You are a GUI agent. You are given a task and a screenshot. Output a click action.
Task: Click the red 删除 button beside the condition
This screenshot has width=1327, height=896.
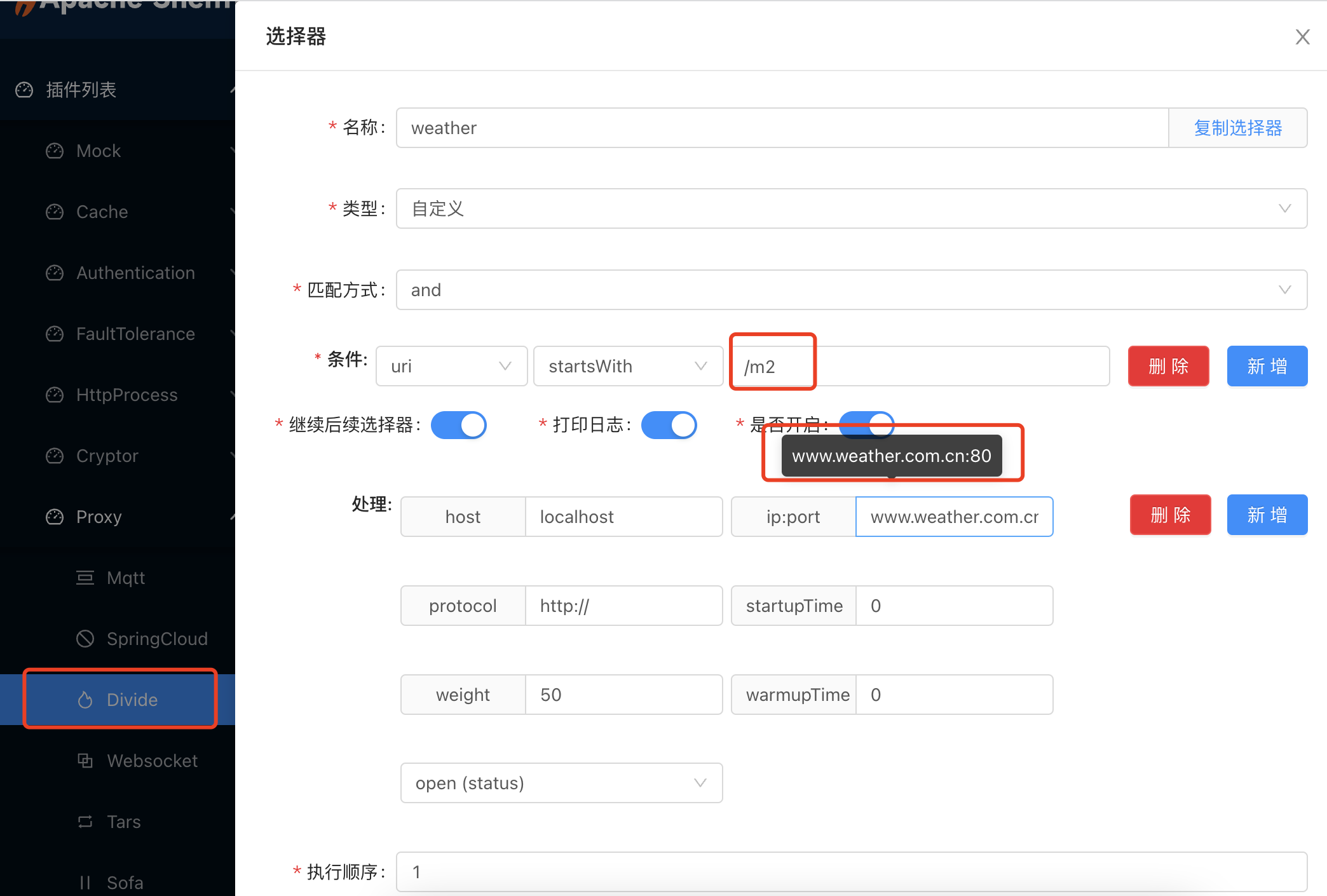1168,366
